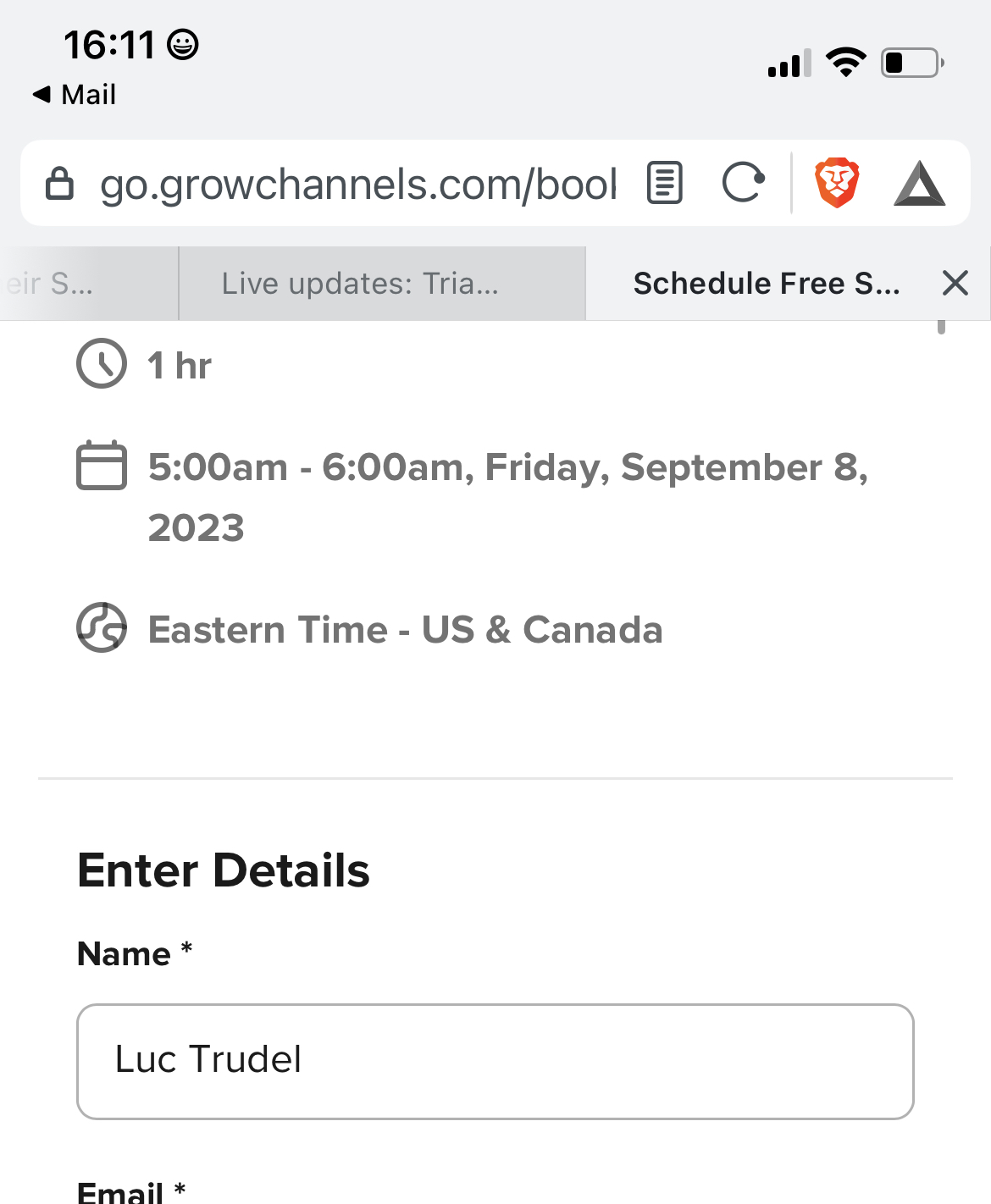This screenshot has height=1204, width=991.
Task: Tap the clock duration icon
Action: click(x=102, y=364)
